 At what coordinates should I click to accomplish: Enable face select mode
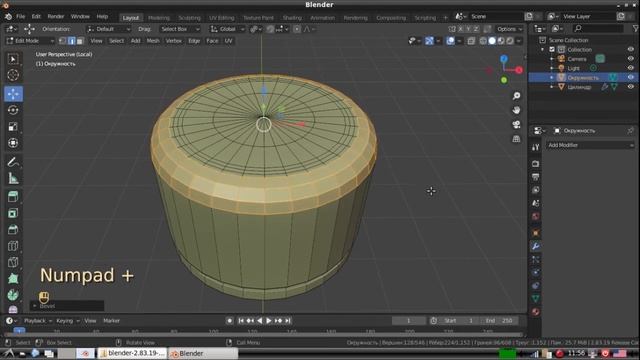coord(80,41)
